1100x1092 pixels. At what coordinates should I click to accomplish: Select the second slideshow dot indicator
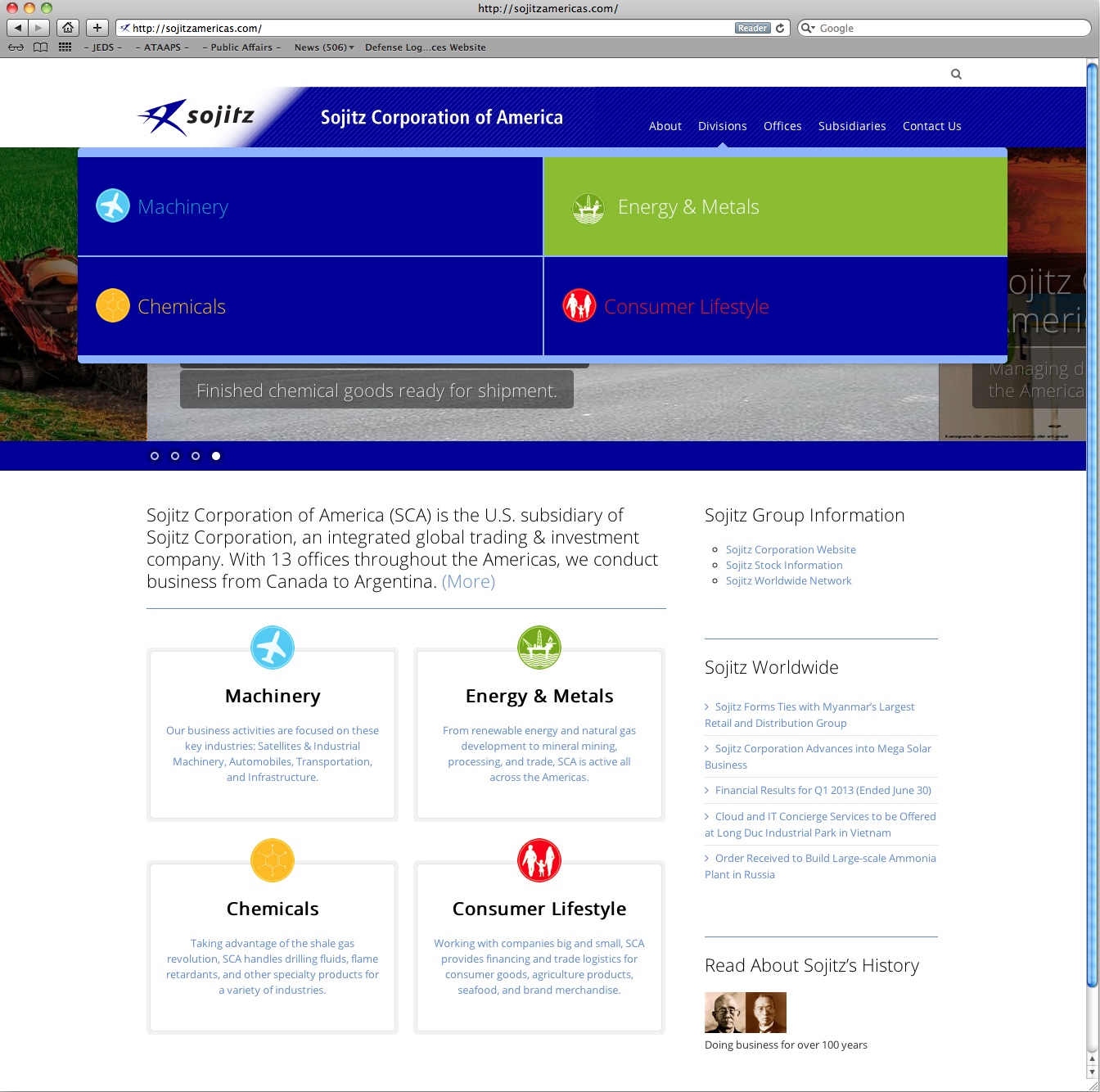pyautogui.click(x=175, y=456)
